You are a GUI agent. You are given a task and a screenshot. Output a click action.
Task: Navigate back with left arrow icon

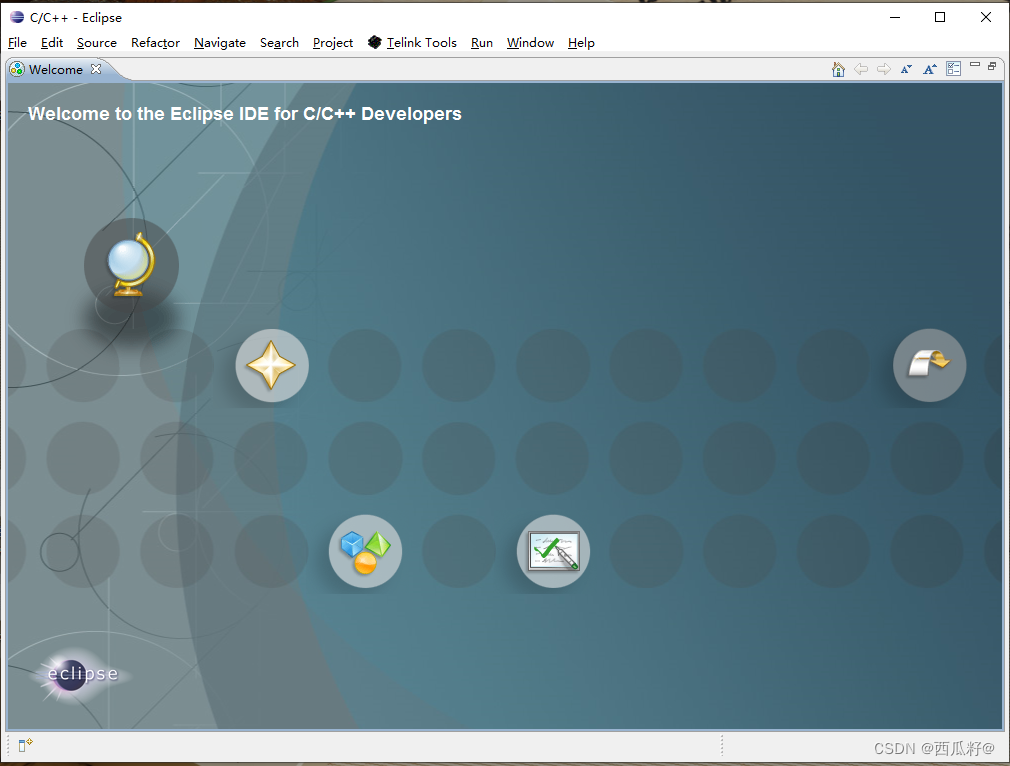click(x=861, y=69)
